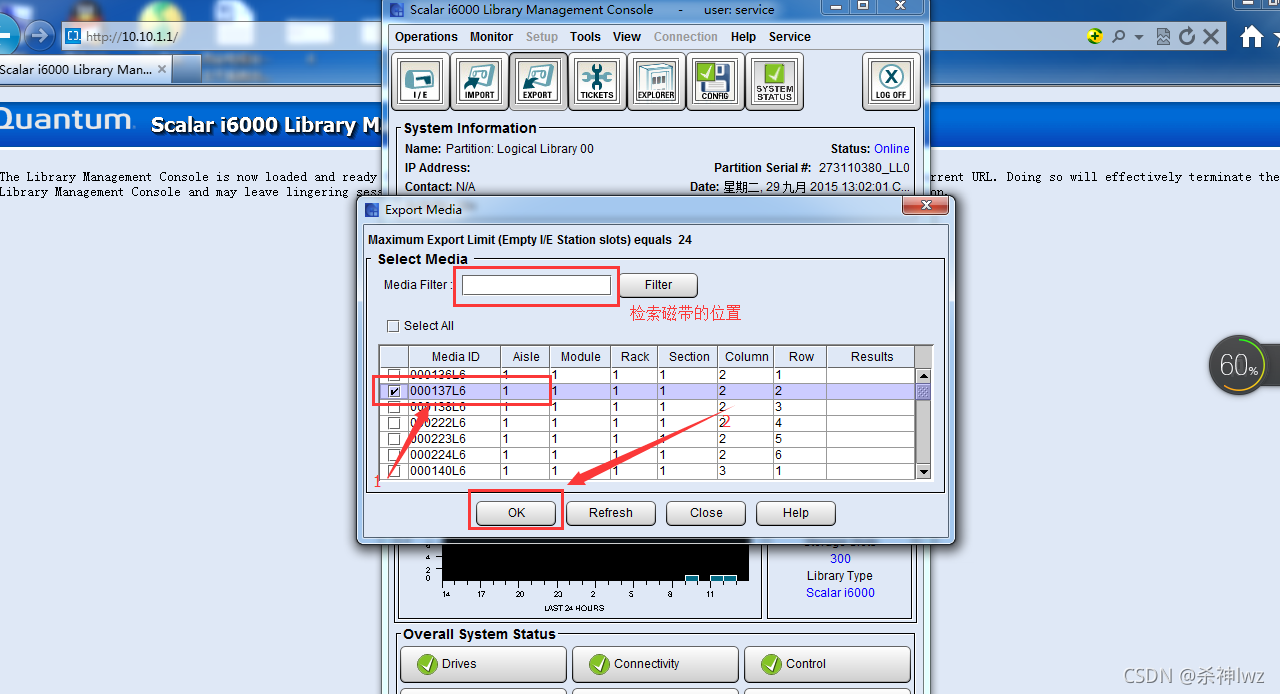Select the Scalar i6000 Library browser tab

[x=85, y=70]
